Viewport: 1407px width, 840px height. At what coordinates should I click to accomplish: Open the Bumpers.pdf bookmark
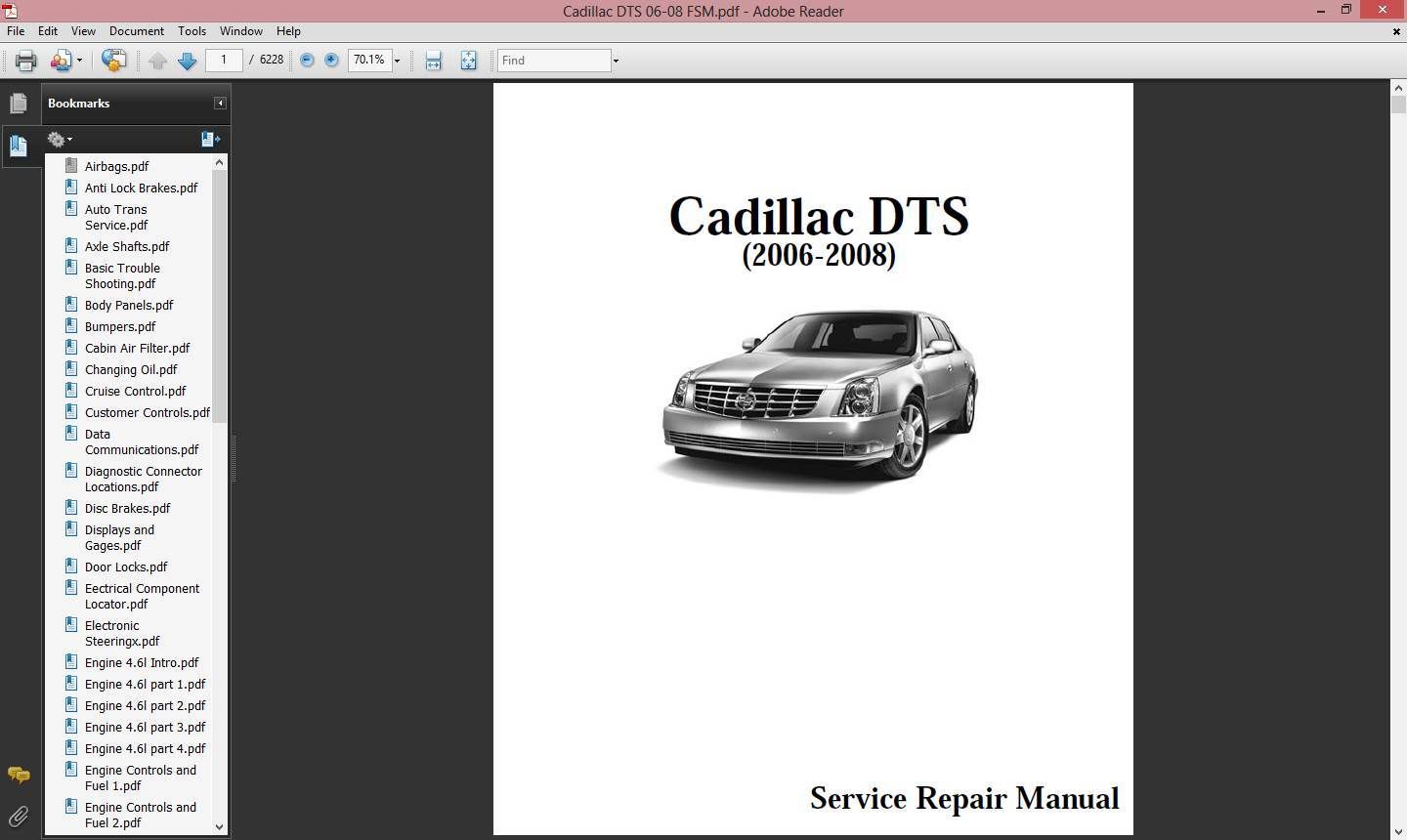pos(120,326)
